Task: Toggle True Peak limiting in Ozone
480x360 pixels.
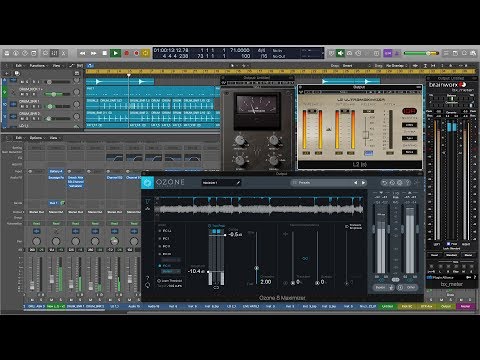Action: point(217,226)
